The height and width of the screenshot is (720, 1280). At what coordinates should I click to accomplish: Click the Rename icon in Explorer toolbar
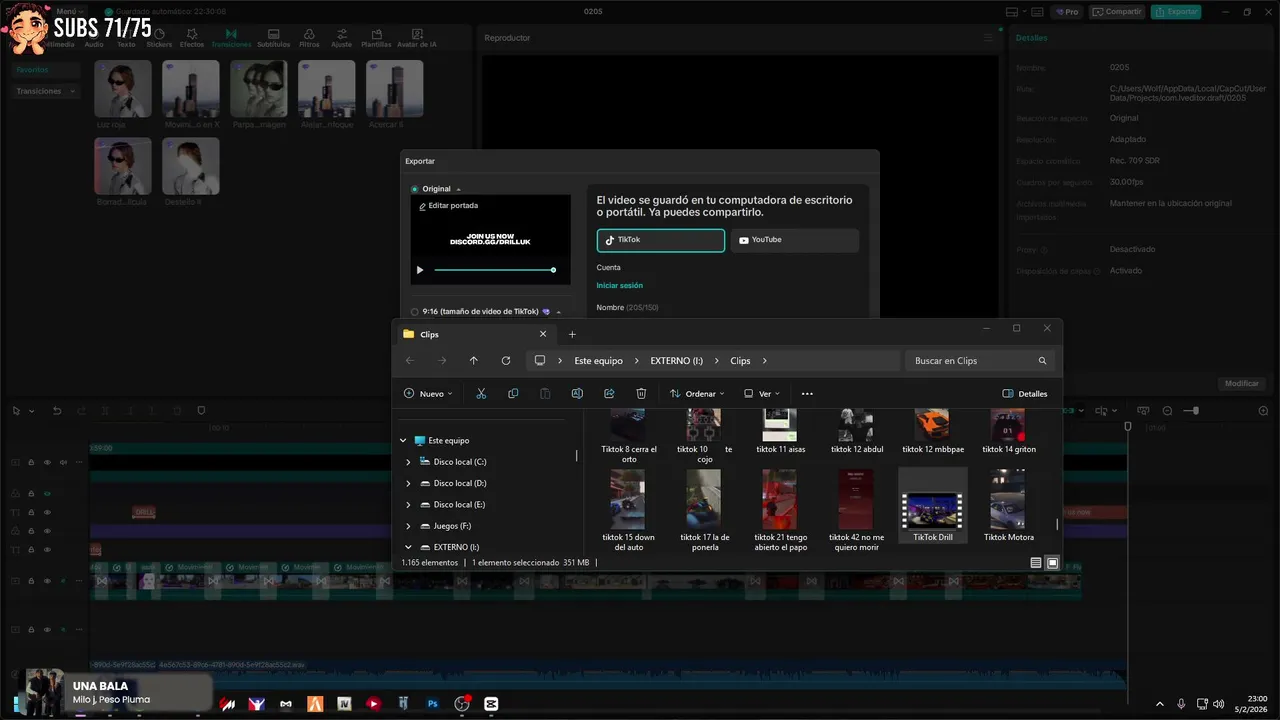click(577, 394)
